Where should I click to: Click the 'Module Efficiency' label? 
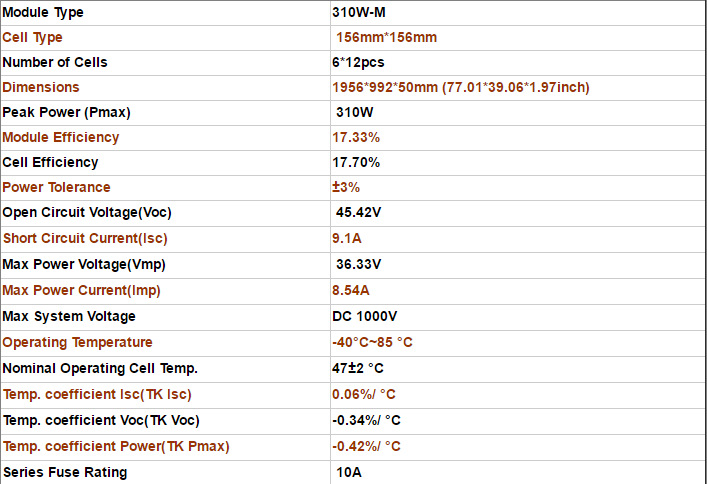point(61,137)
